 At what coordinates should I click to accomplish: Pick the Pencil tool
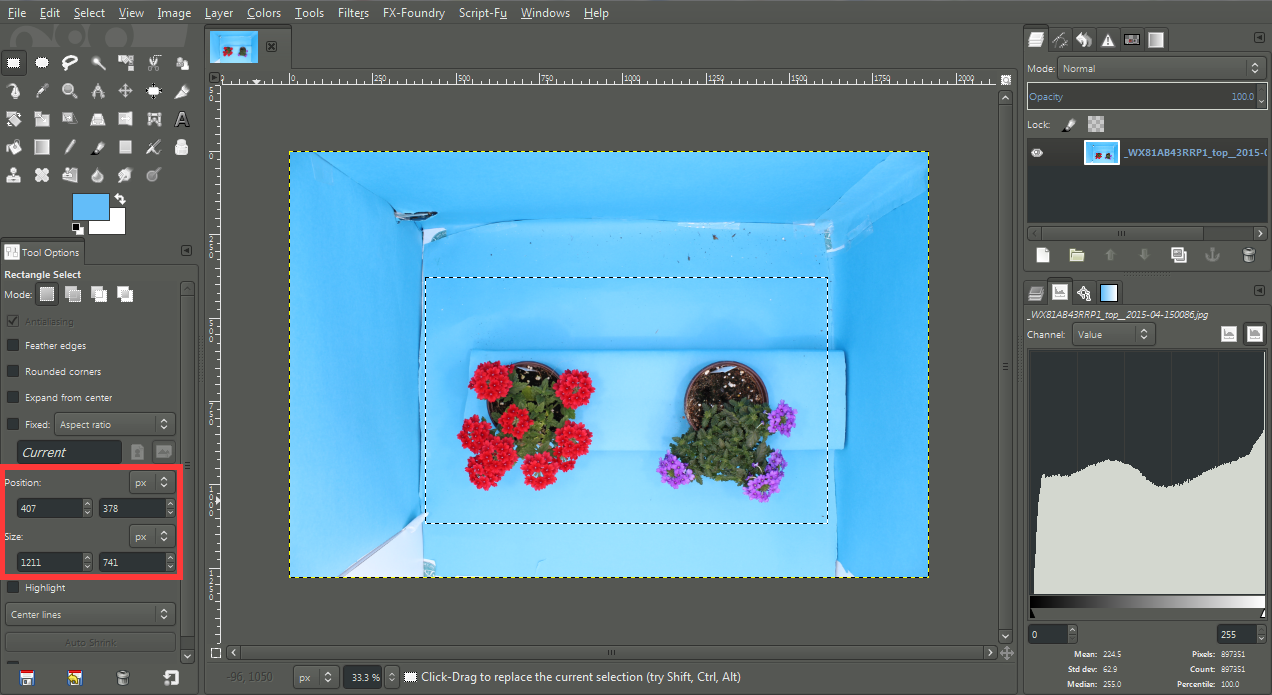(x=70, y=147)
